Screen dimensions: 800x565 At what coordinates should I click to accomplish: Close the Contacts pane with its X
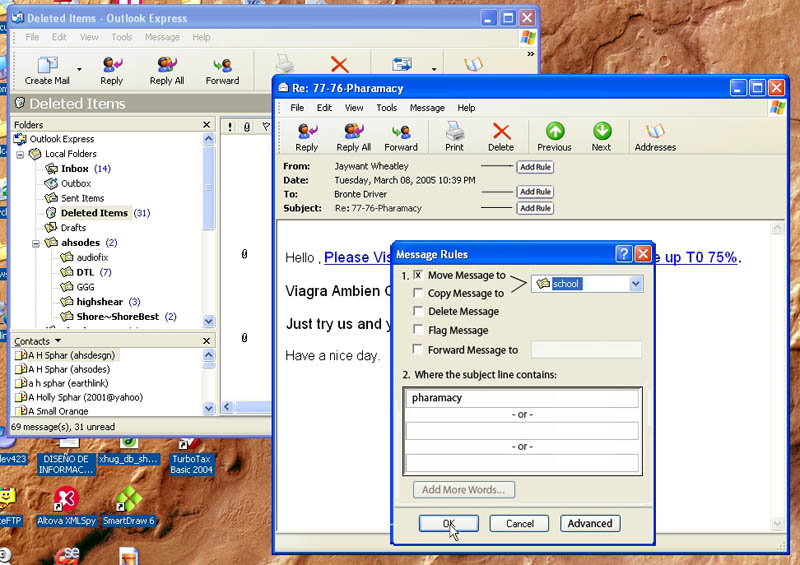click(x=206, y=341)
